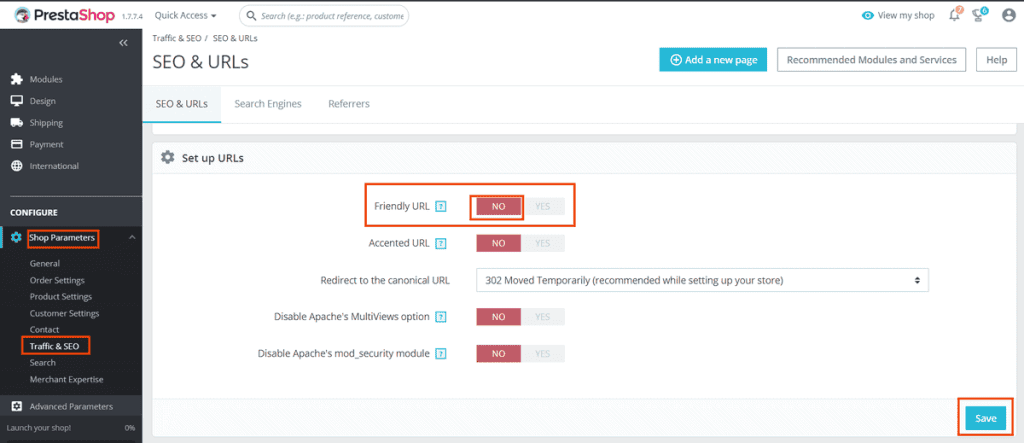Open Design in sidebar
Viewport: 1024px width, 443px height.
coord(42,101)
